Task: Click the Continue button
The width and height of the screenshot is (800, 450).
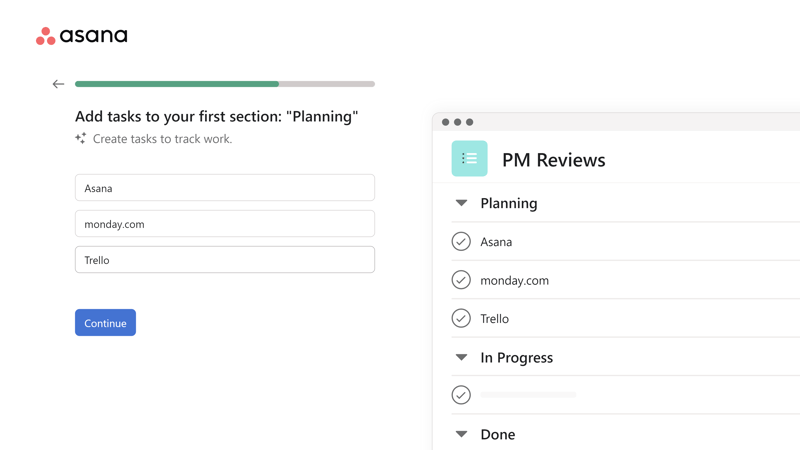Action: point(106,322)
